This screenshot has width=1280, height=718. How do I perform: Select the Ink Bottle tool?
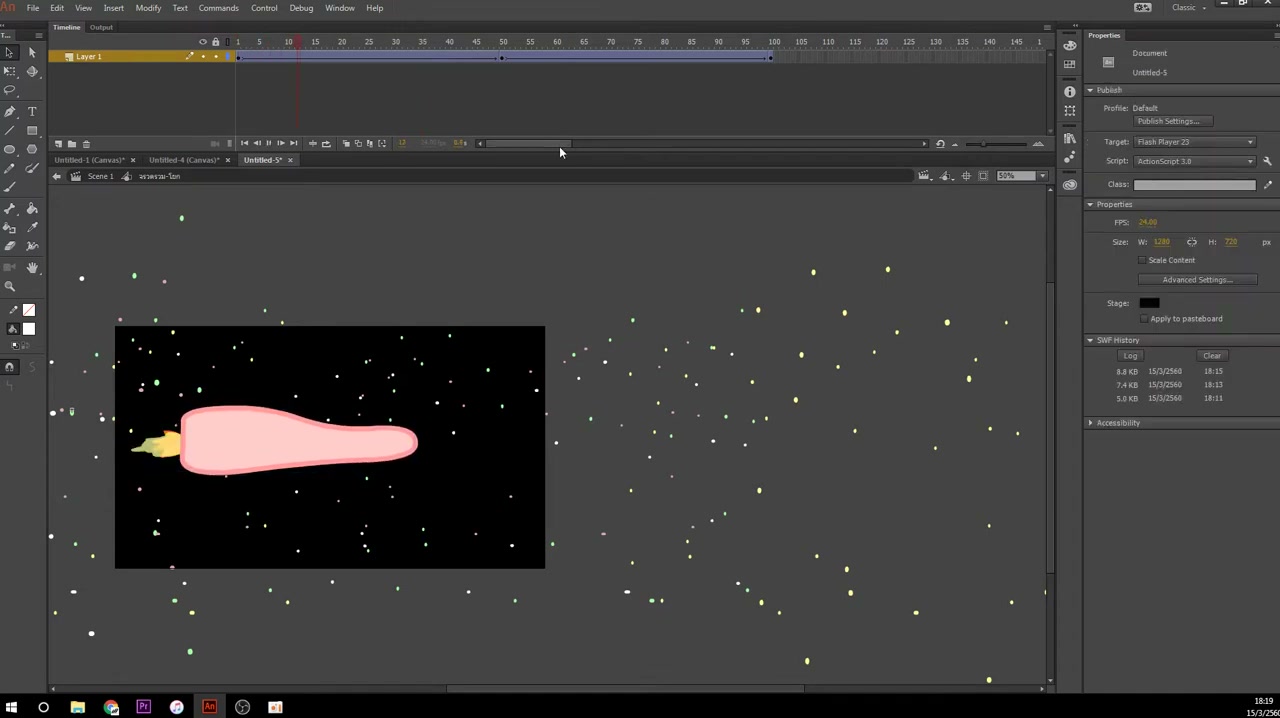coord(10,227)
